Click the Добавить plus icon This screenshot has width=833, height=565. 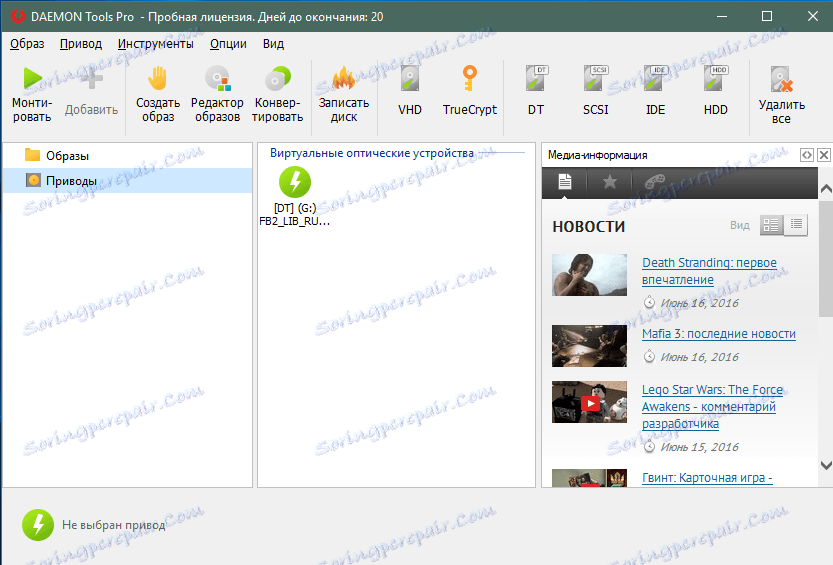91,79
